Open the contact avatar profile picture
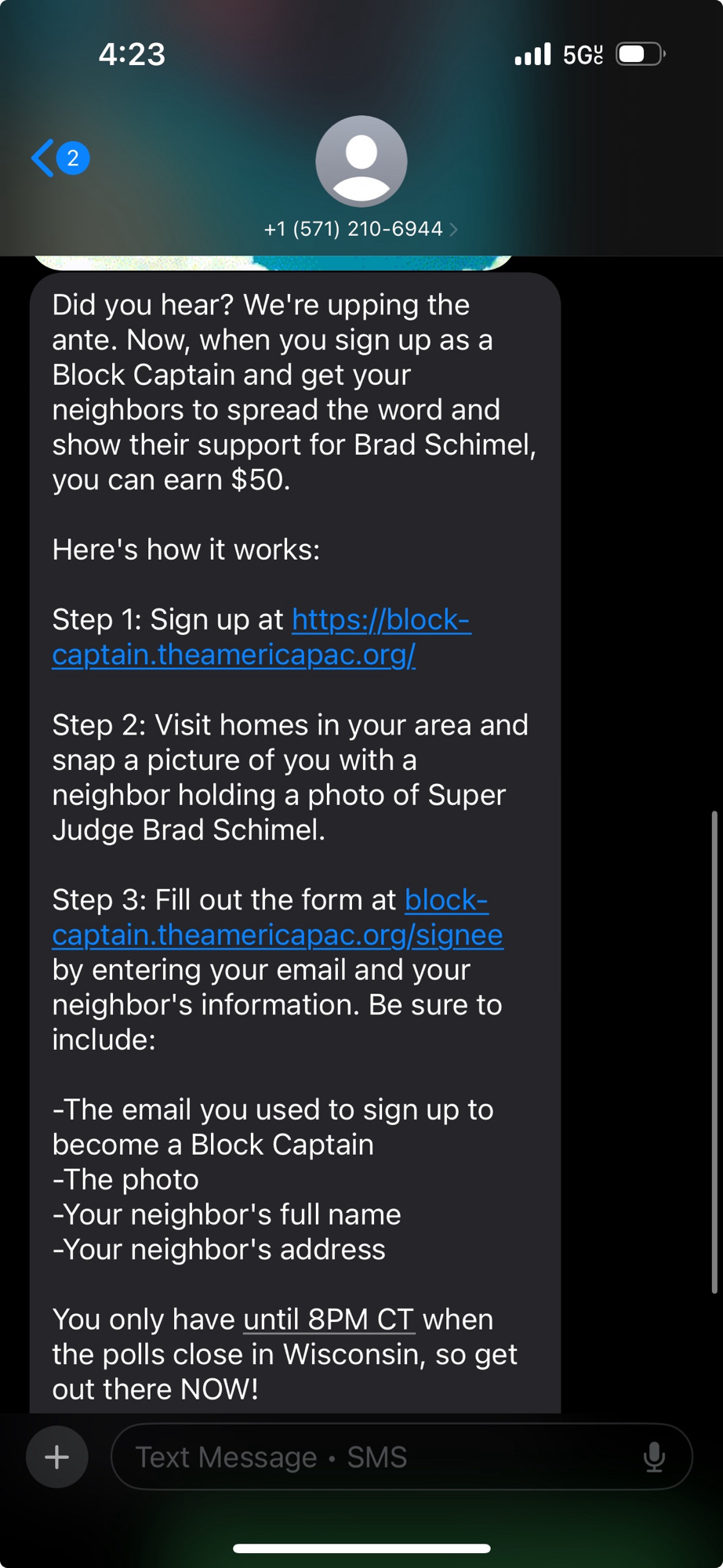 [x=361, y=161]
